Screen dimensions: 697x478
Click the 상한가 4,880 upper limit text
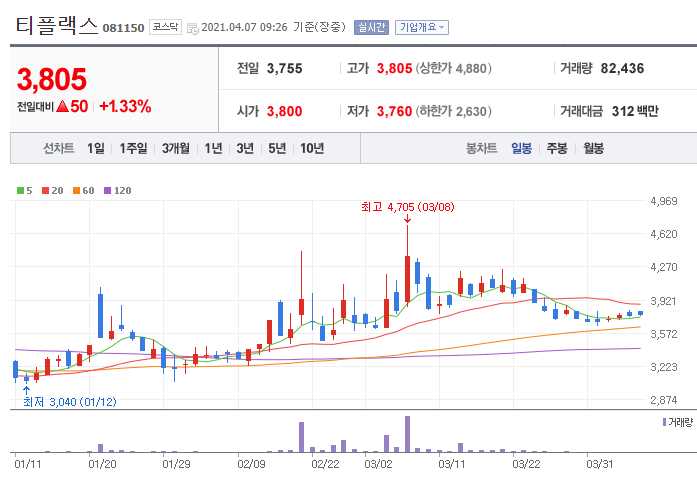[x=453, y=68]
